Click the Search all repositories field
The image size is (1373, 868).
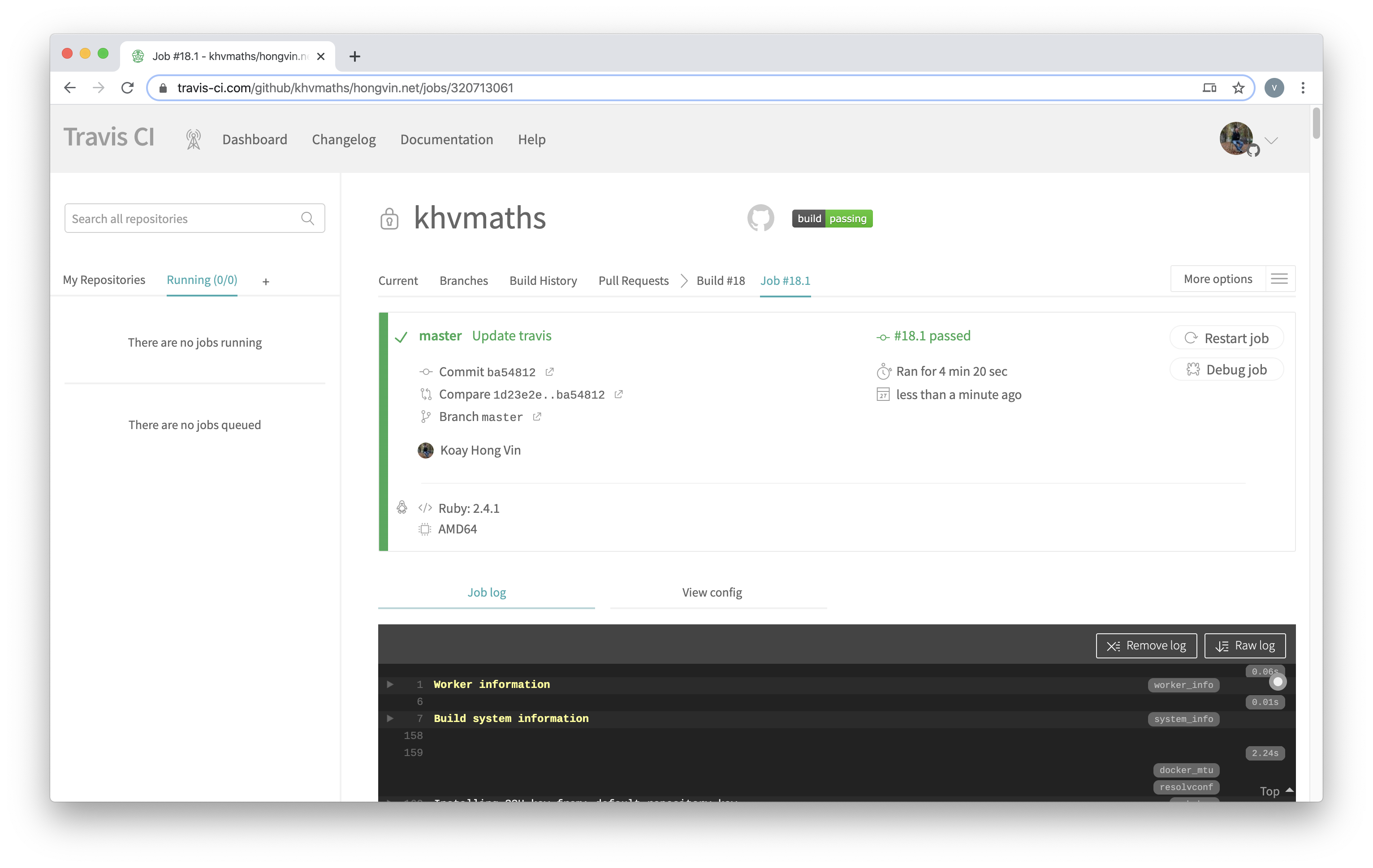coord(182,218)
